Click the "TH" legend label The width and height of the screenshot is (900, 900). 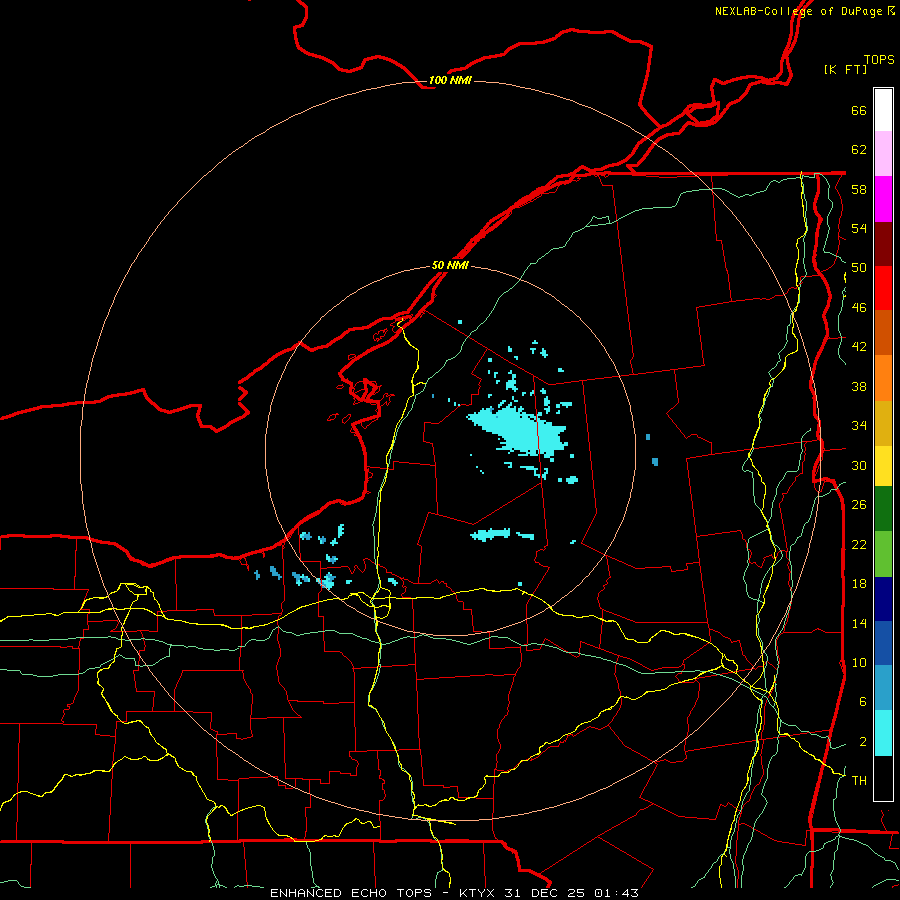[859, 781]
